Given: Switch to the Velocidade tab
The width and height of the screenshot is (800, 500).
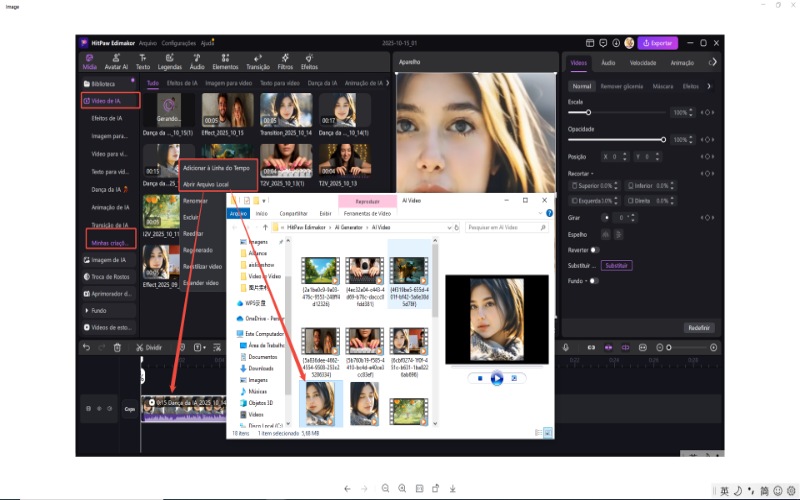Looking at the screenshot, I should [643, 63].
